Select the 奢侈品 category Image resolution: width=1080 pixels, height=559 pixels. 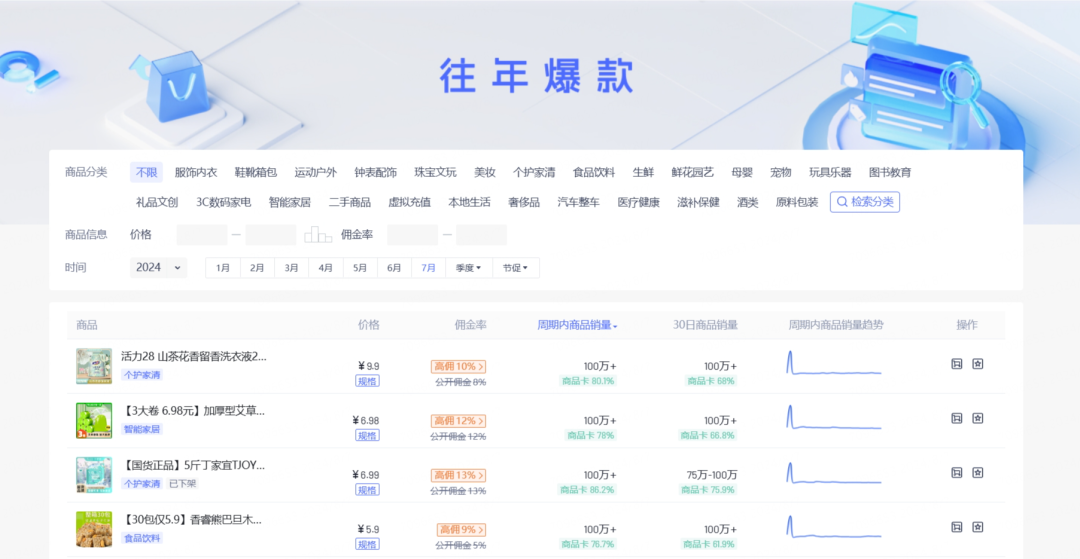click(x=524, y=202)
